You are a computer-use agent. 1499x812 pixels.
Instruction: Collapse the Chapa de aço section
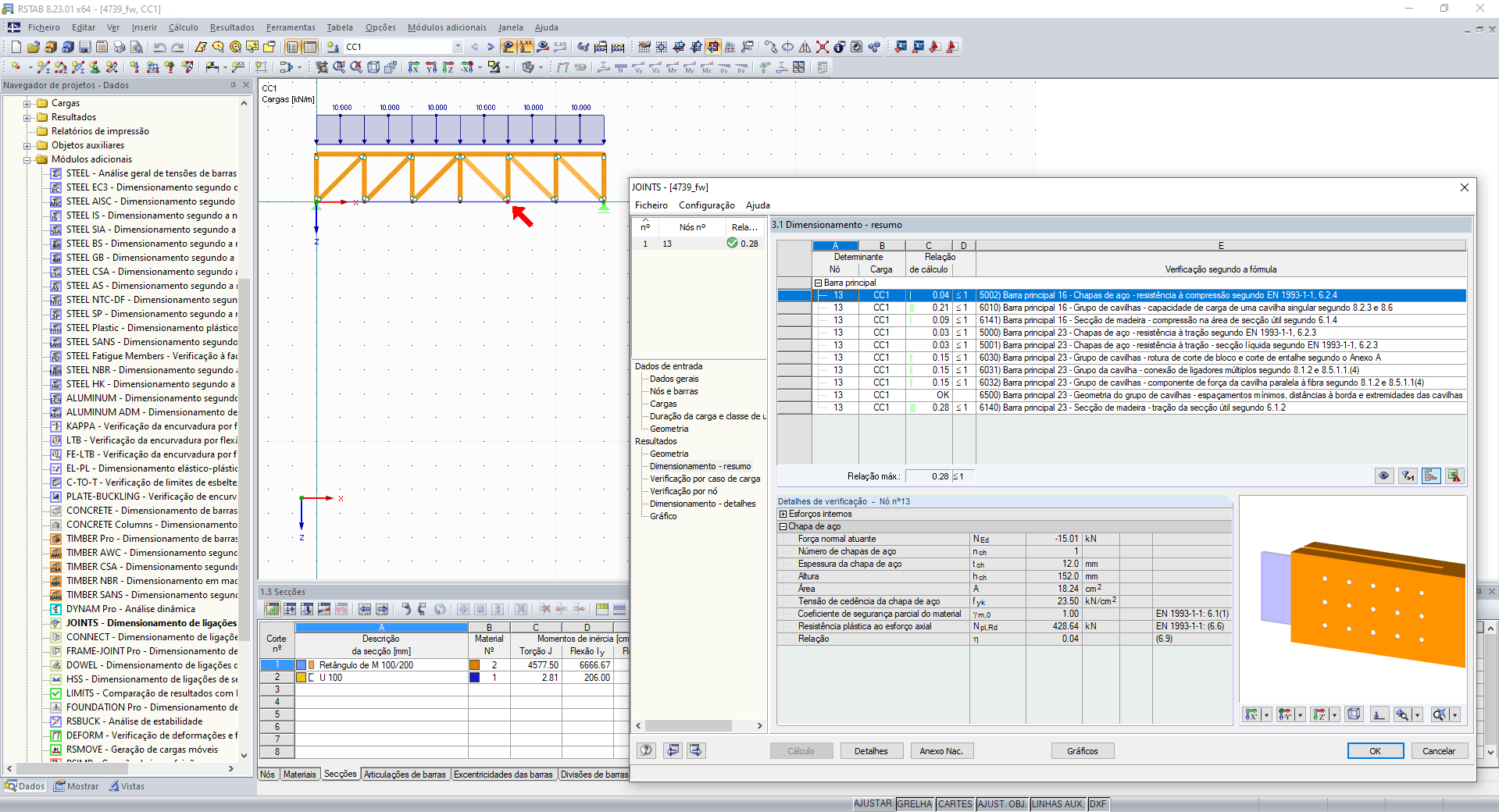click(783, 526)
